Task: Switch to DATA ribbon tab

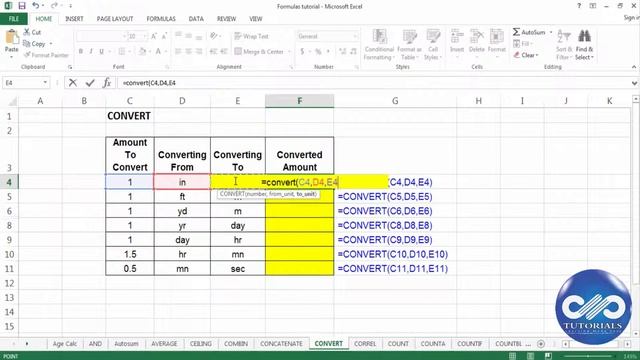Action: pyautogui.click(x=196, y=19)
